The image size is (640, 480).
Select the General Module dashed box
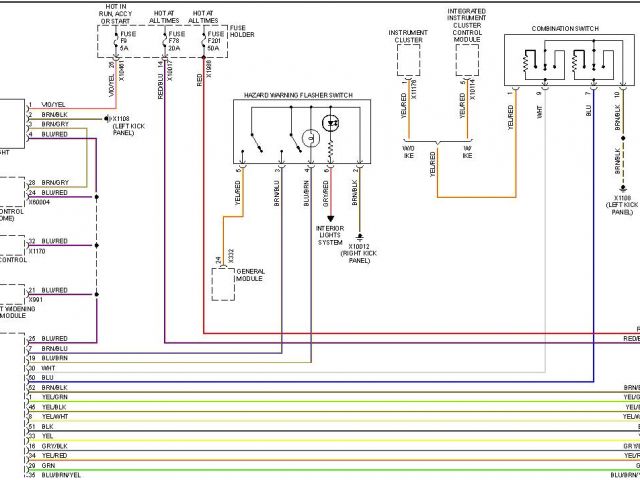(x=224, y=284)
